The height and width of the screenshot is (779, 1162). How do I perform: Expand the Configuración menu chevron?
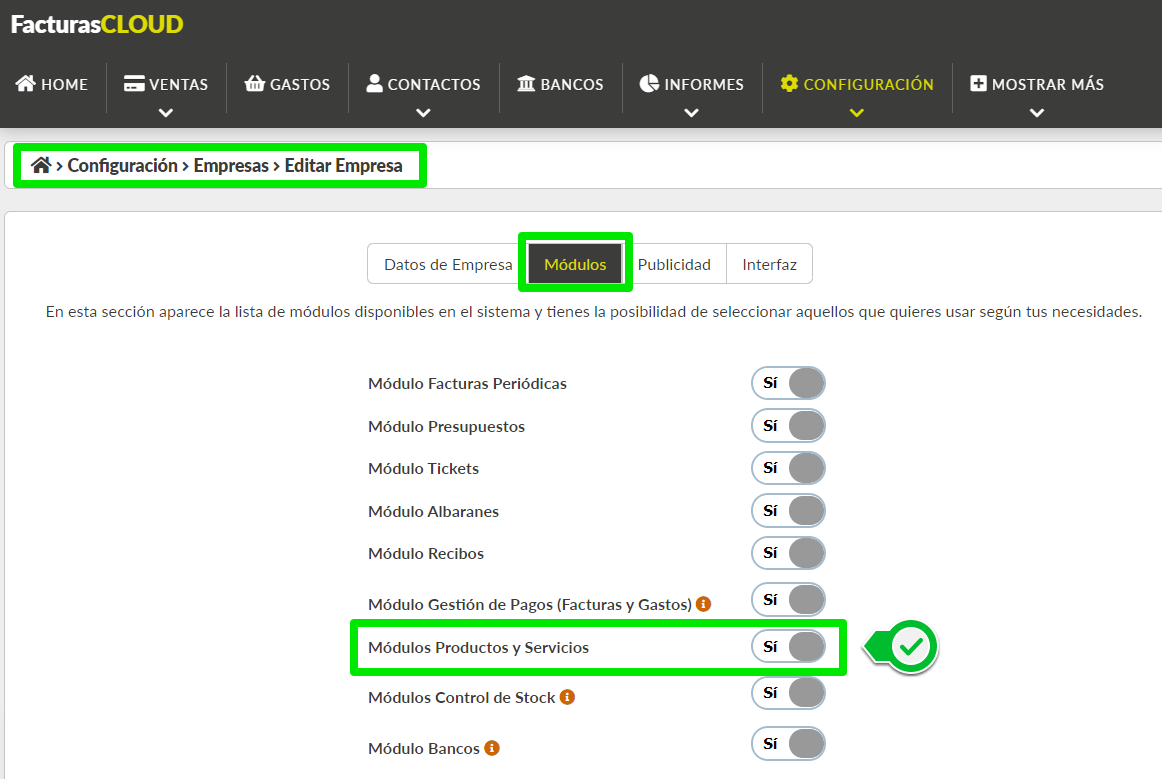[x=857, y=113]
